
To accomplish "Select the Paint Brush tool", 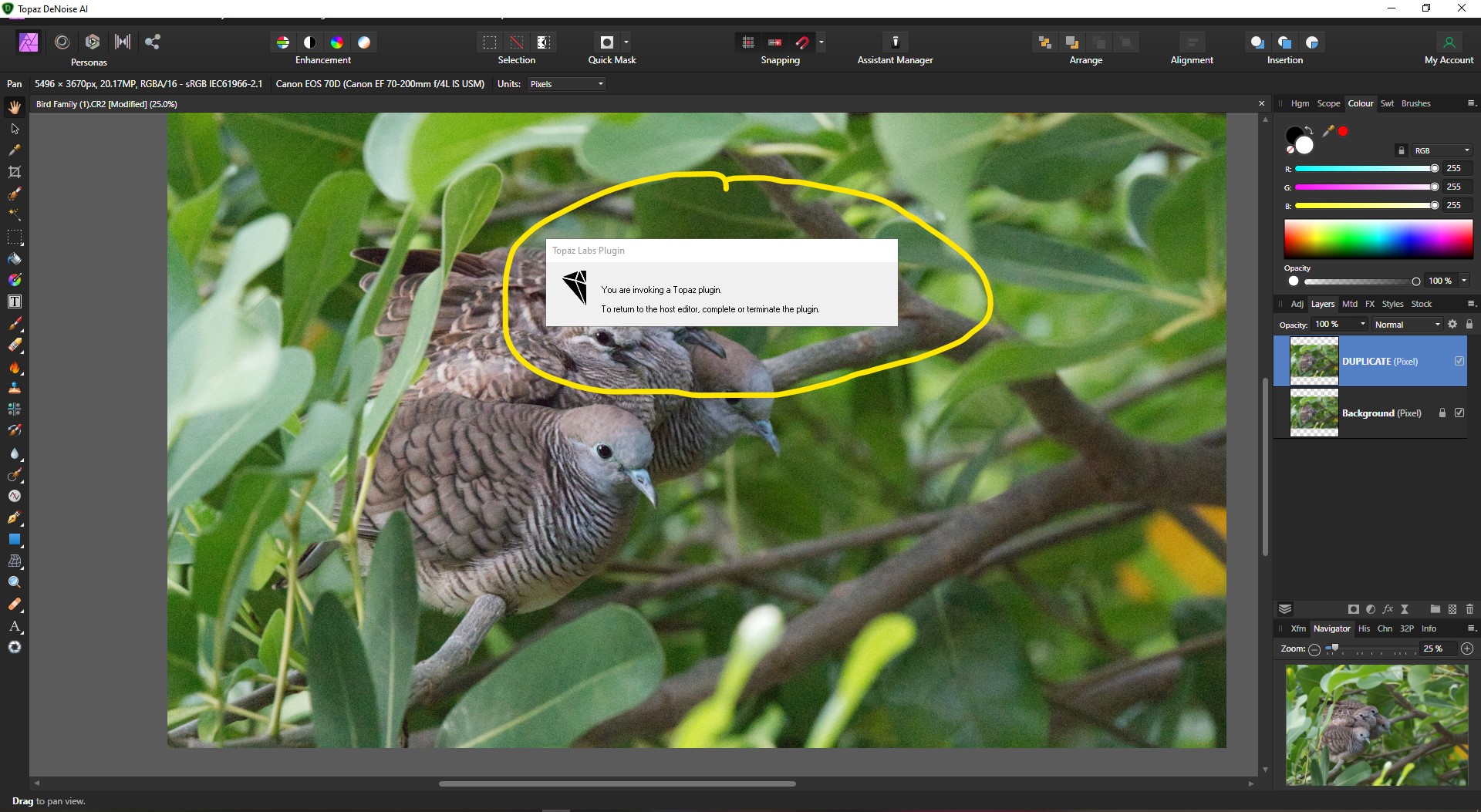I will pyautogui.click(x=14, y=324).
